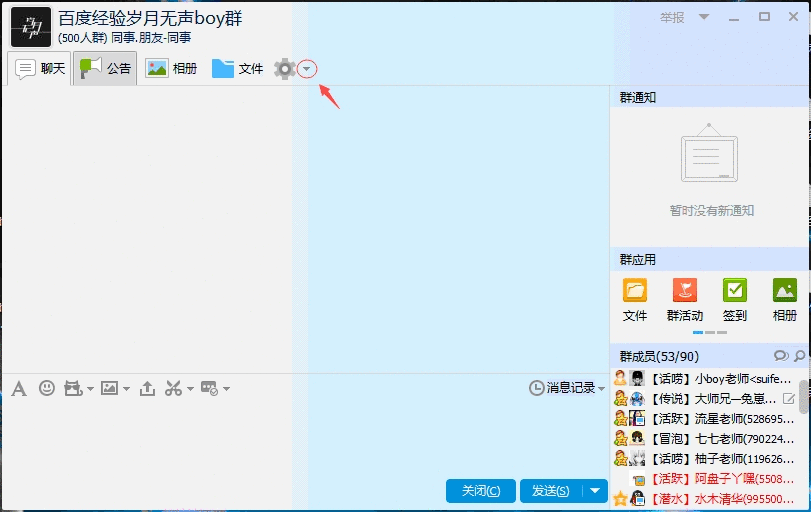This screenshot has height=512, width=811.
Task: Open the group avatar image
Action: (x=31, y=27)
